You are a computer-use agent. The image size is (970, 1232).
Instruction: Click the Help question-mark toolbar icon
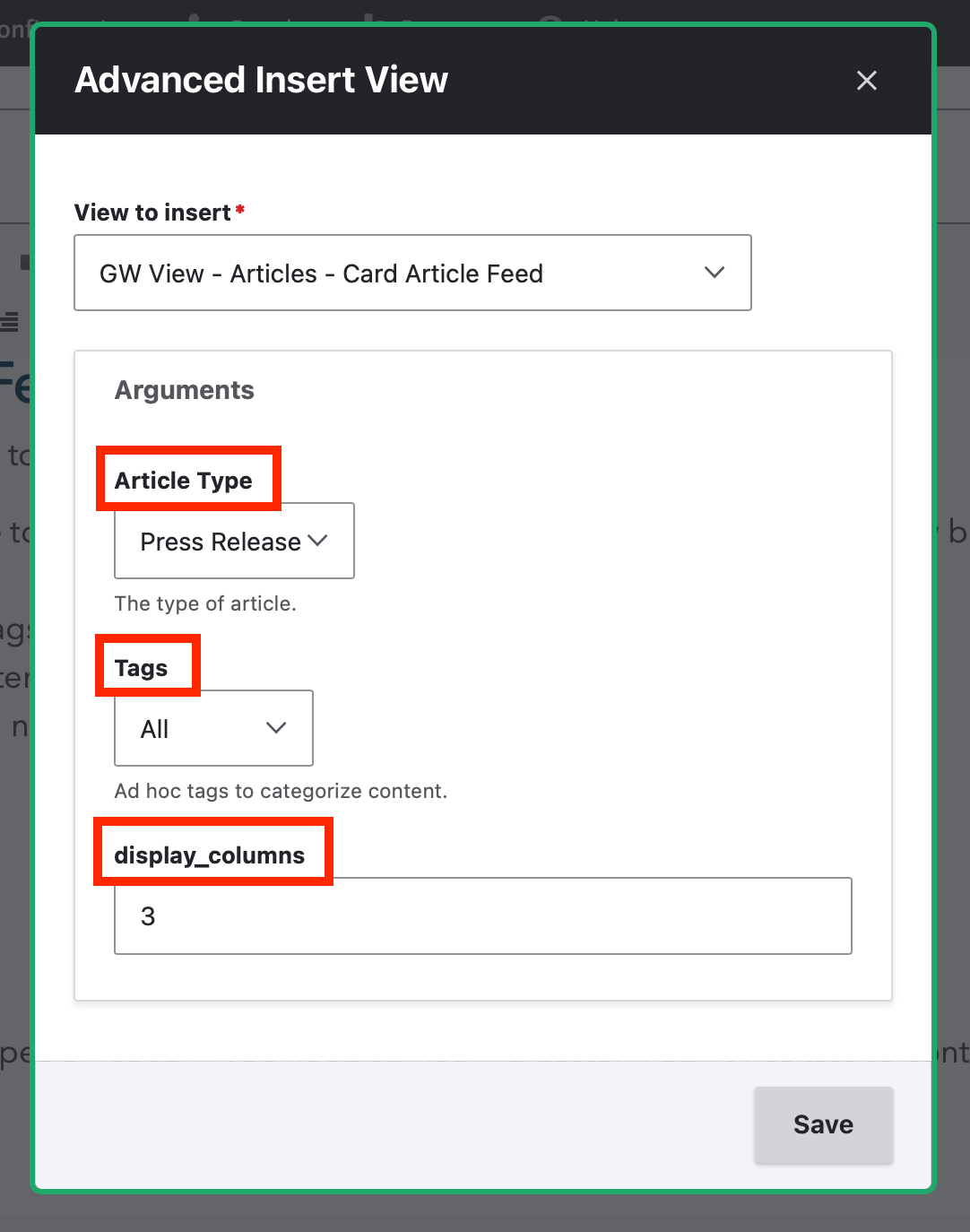point(550,20)
